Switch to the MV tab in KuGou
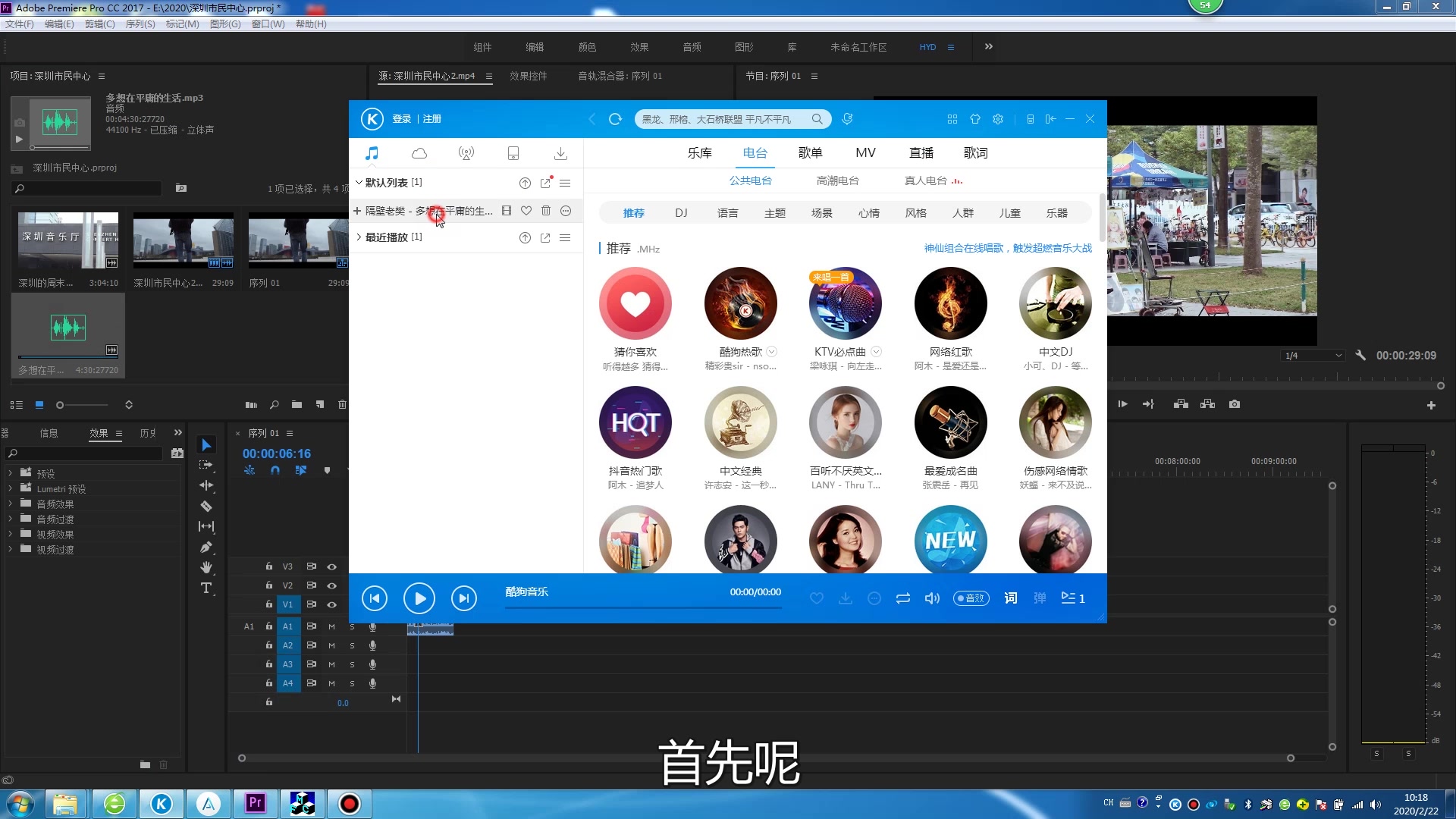 pyautogui.click(x=865, y=152)
